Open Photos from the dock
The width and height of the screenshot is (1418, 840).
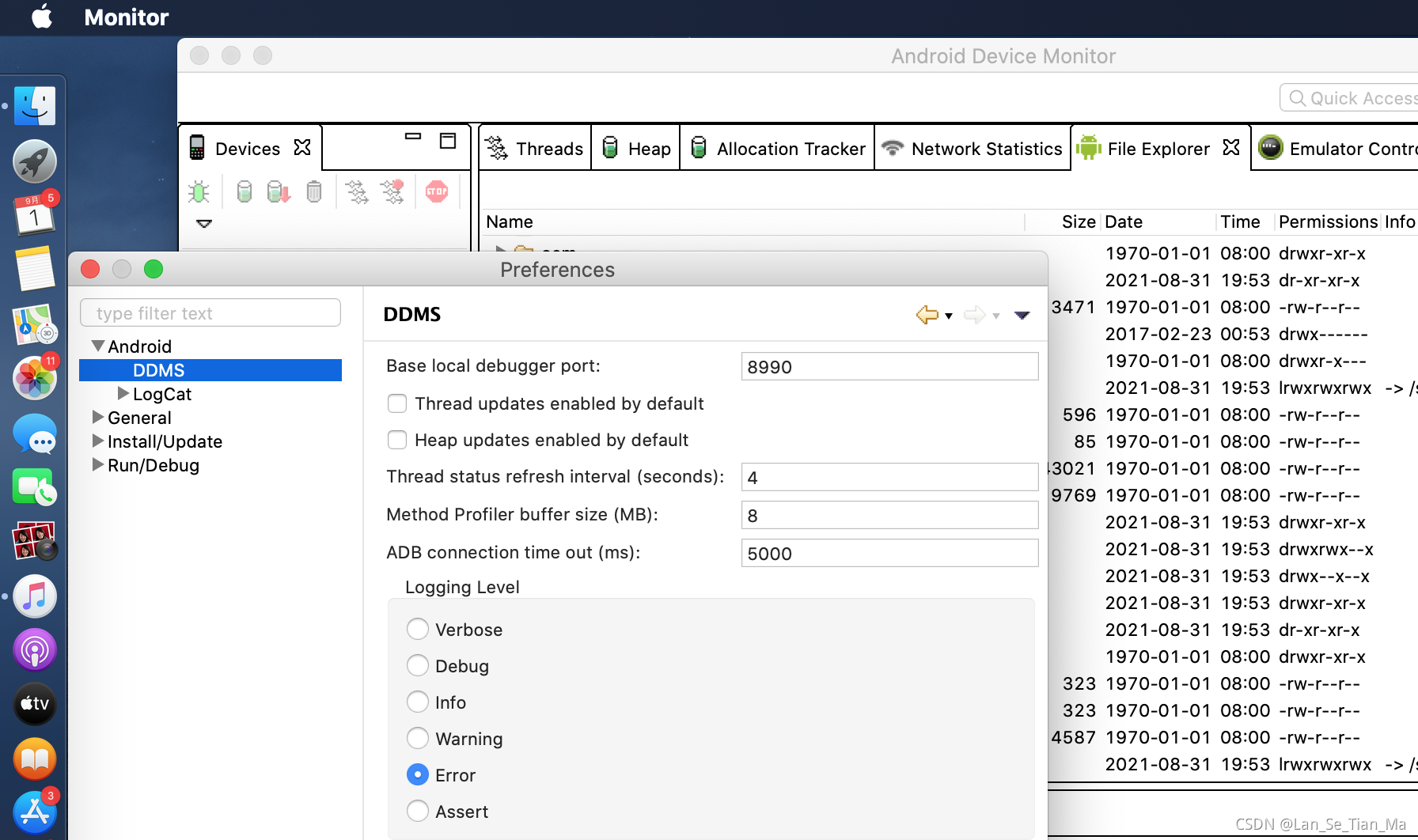pos(35,378)
